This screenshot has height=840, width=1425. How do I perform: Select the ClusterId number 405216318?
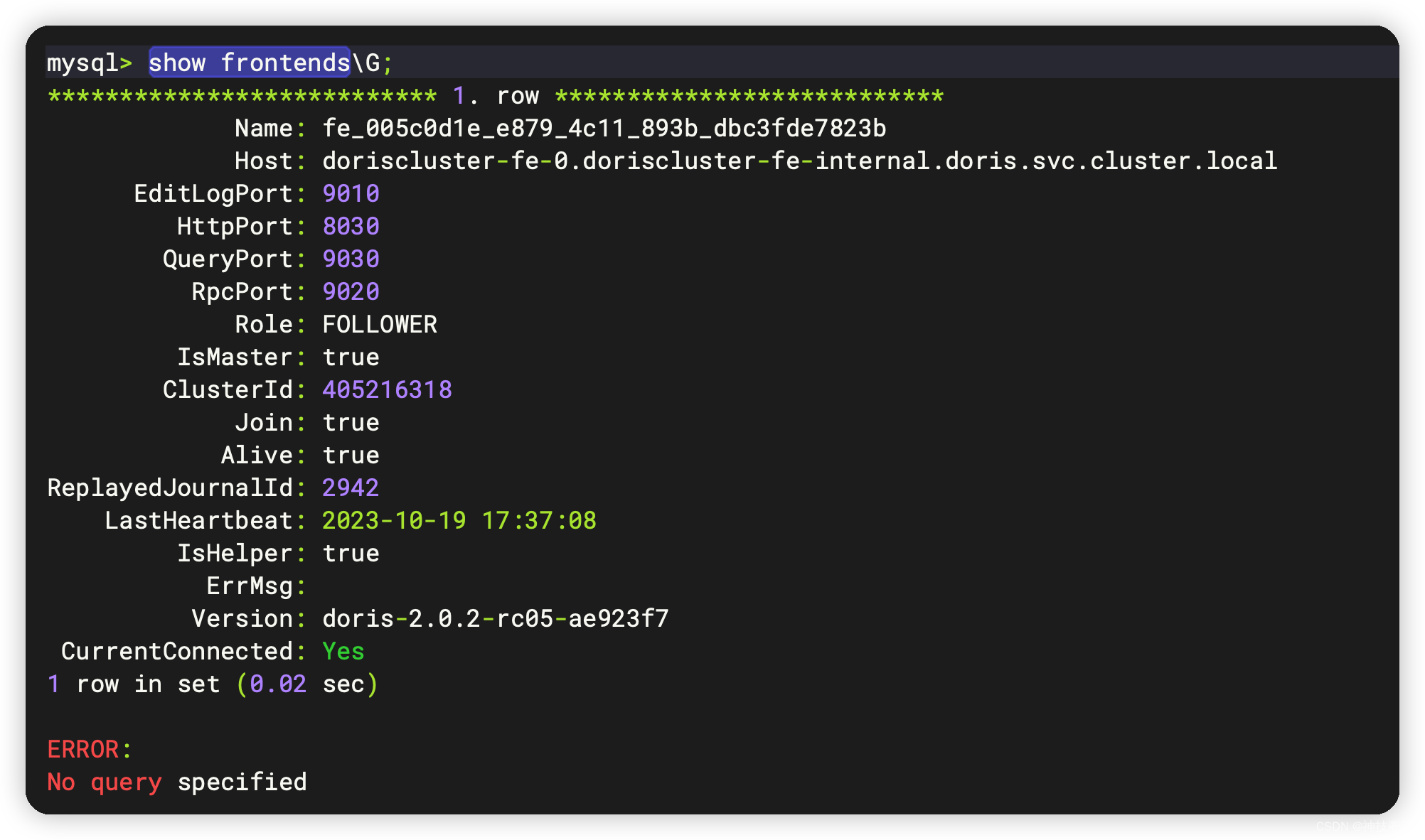click(x=386, y=389)
